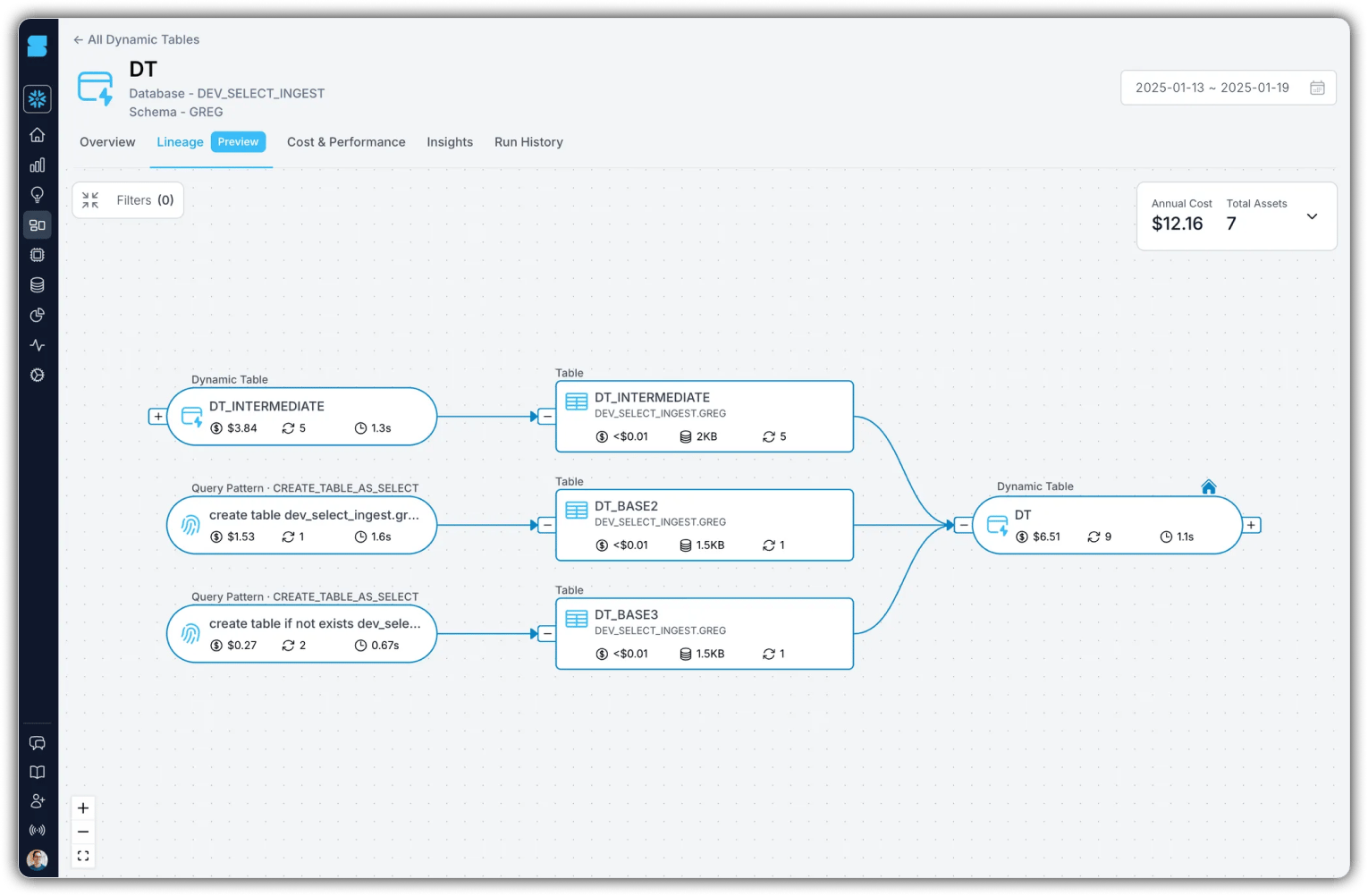Switch to Cost & Performance tab
This screenshot has height=896, width=1368.
346,142
